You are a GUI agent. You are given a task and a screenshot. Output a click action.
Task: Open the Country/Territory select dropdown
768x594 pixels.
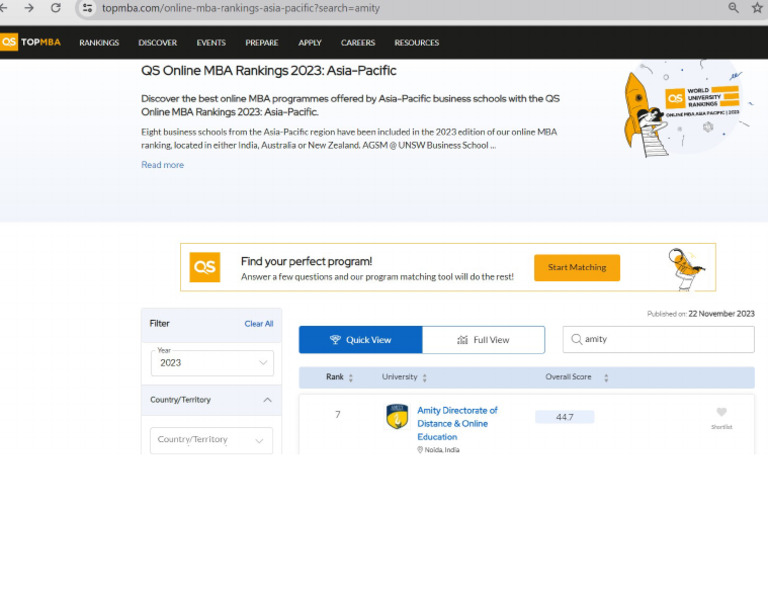point(211,440)
